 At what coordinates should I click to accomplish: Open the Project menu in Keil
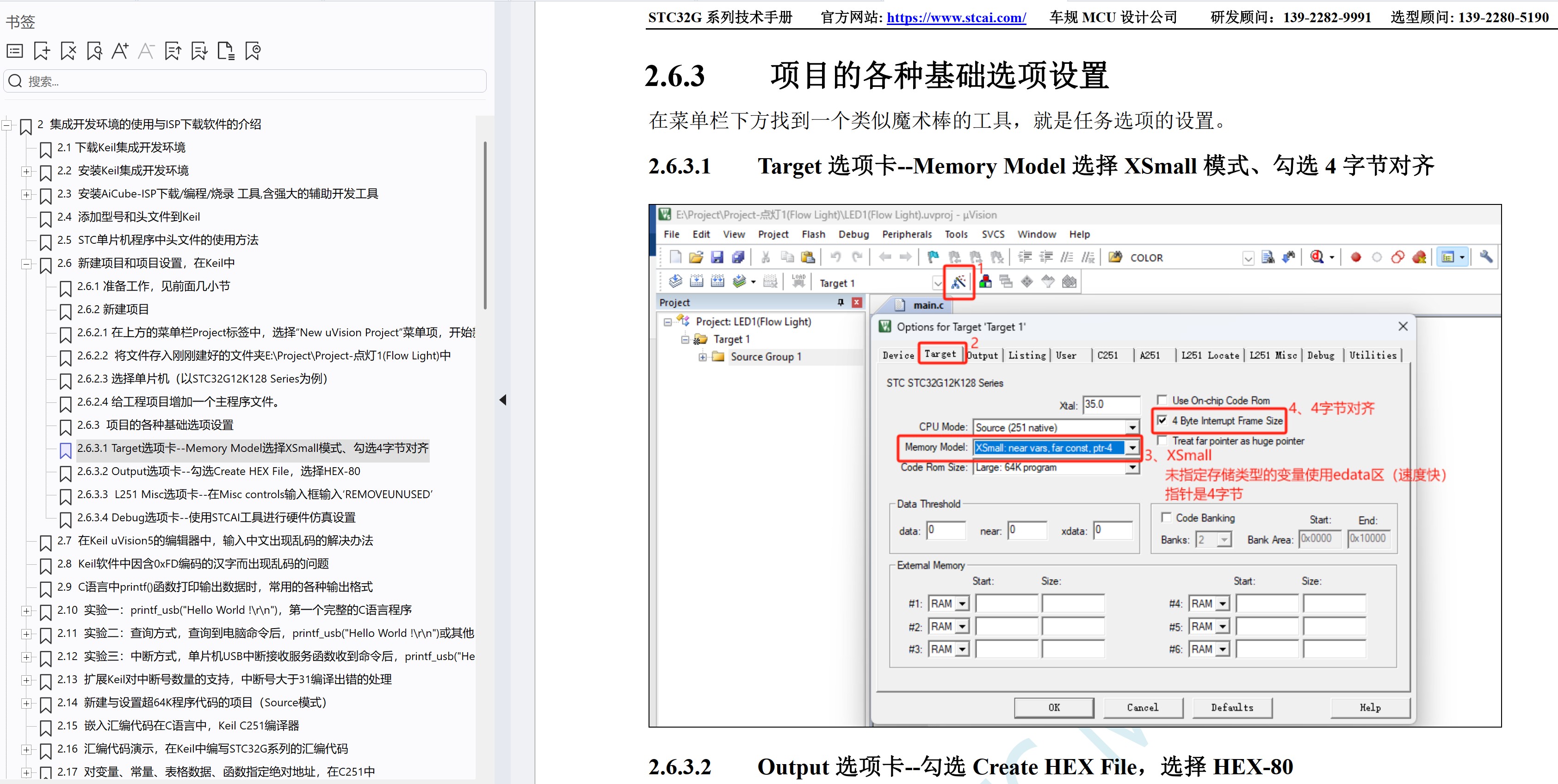[773, 234]
